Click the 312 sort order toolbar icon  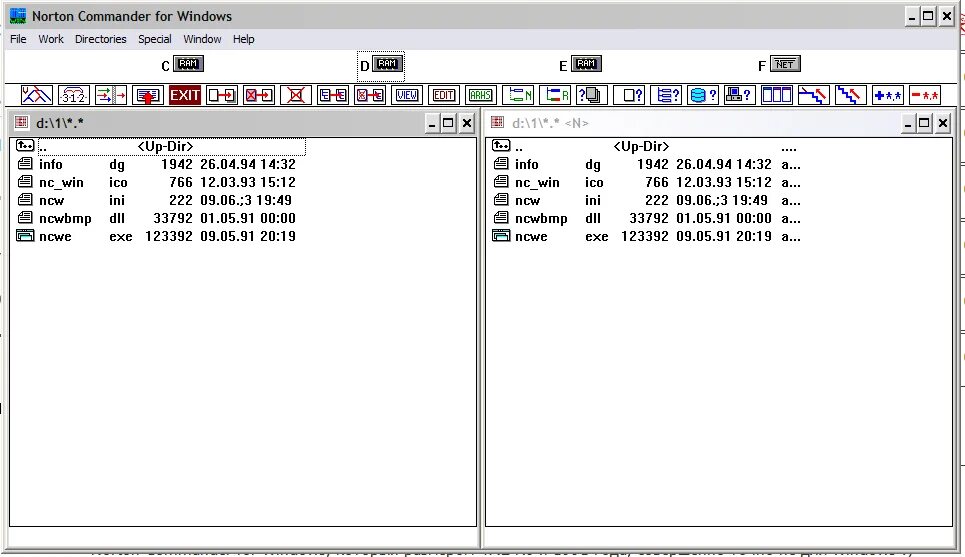pos(74,95)
